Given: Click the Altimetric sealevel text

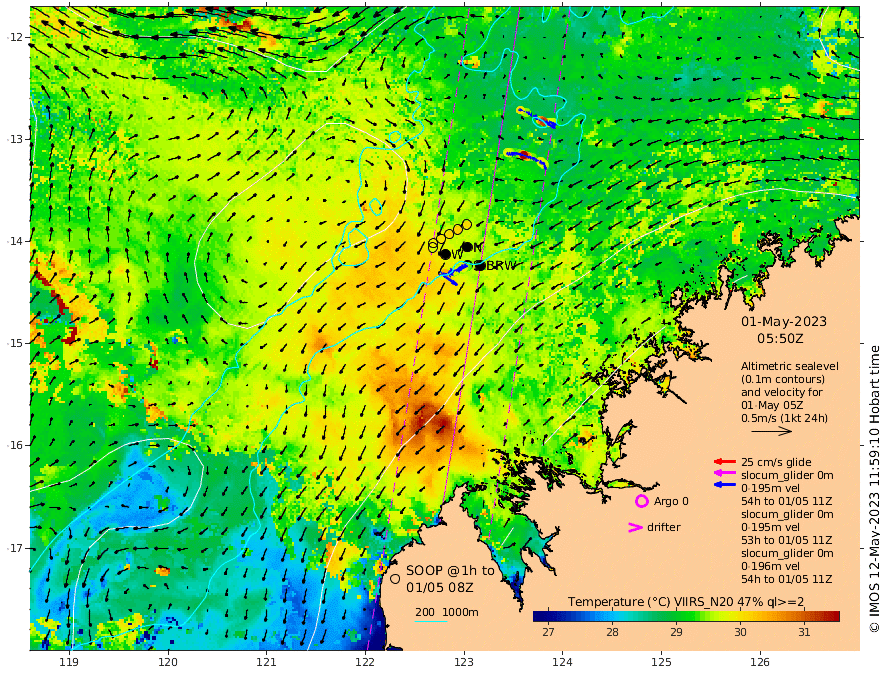Looking at the screenshot, I should (x=790, y=366).
